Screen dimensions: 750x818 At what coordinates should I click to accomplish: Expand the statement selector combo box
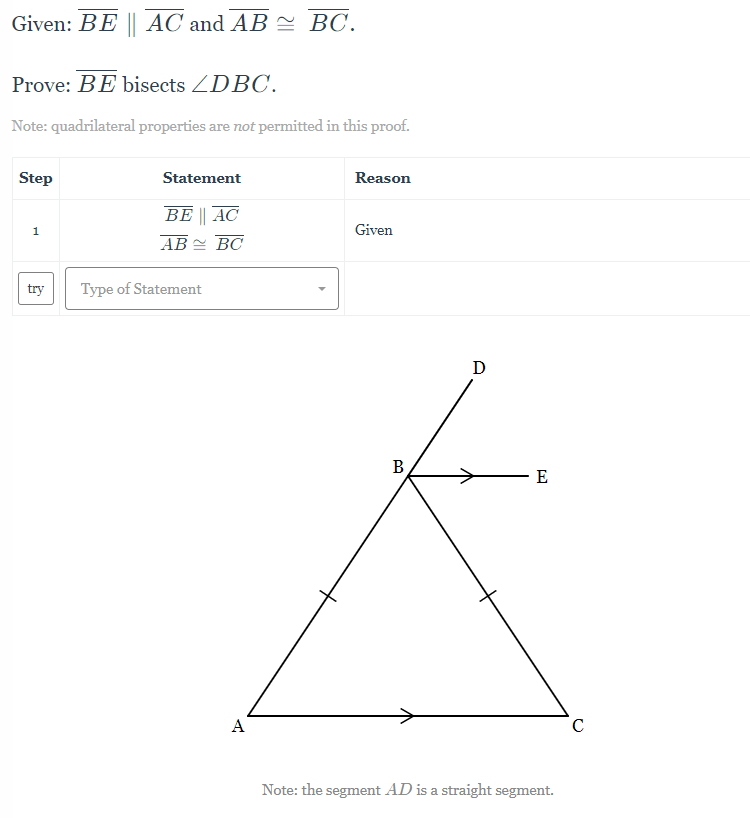200,288
